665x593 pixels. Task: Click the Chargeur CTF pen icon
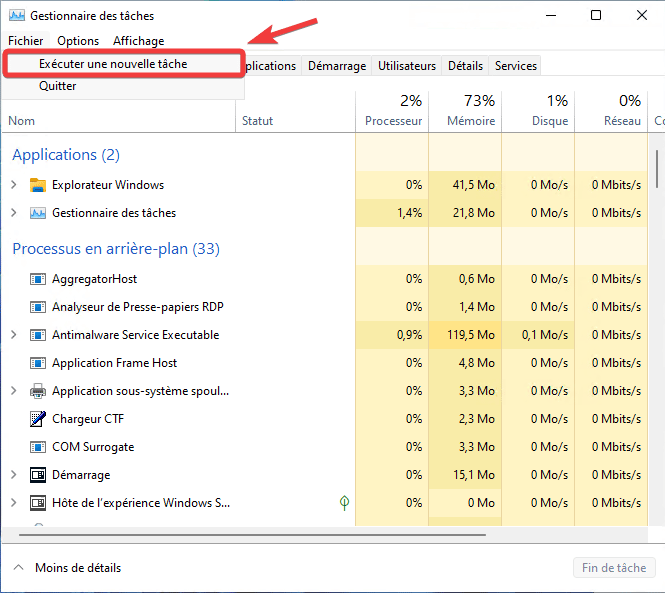coord(38,419)
